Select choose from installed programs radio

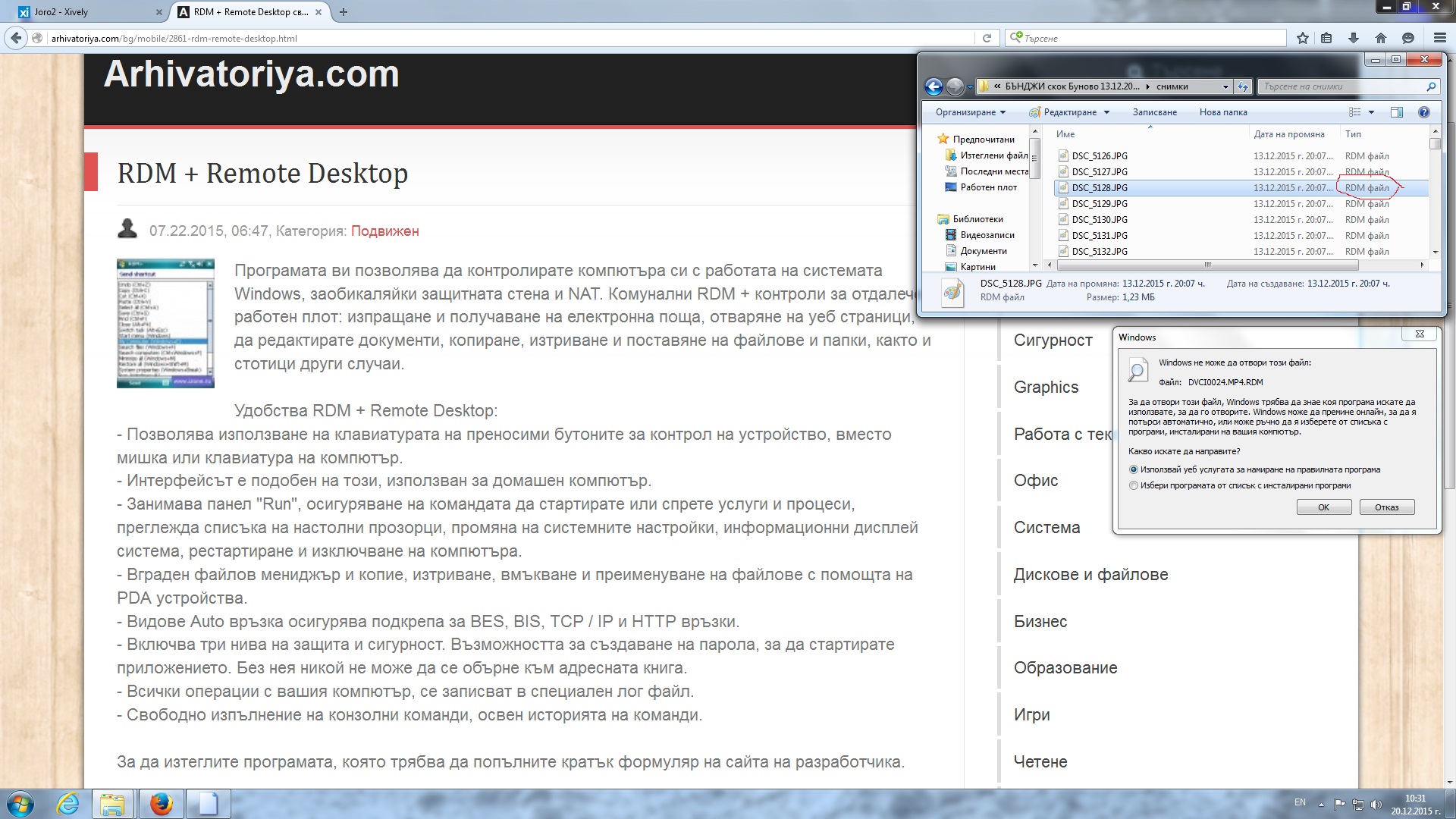pyautogui.click(x=1134, y=485)
